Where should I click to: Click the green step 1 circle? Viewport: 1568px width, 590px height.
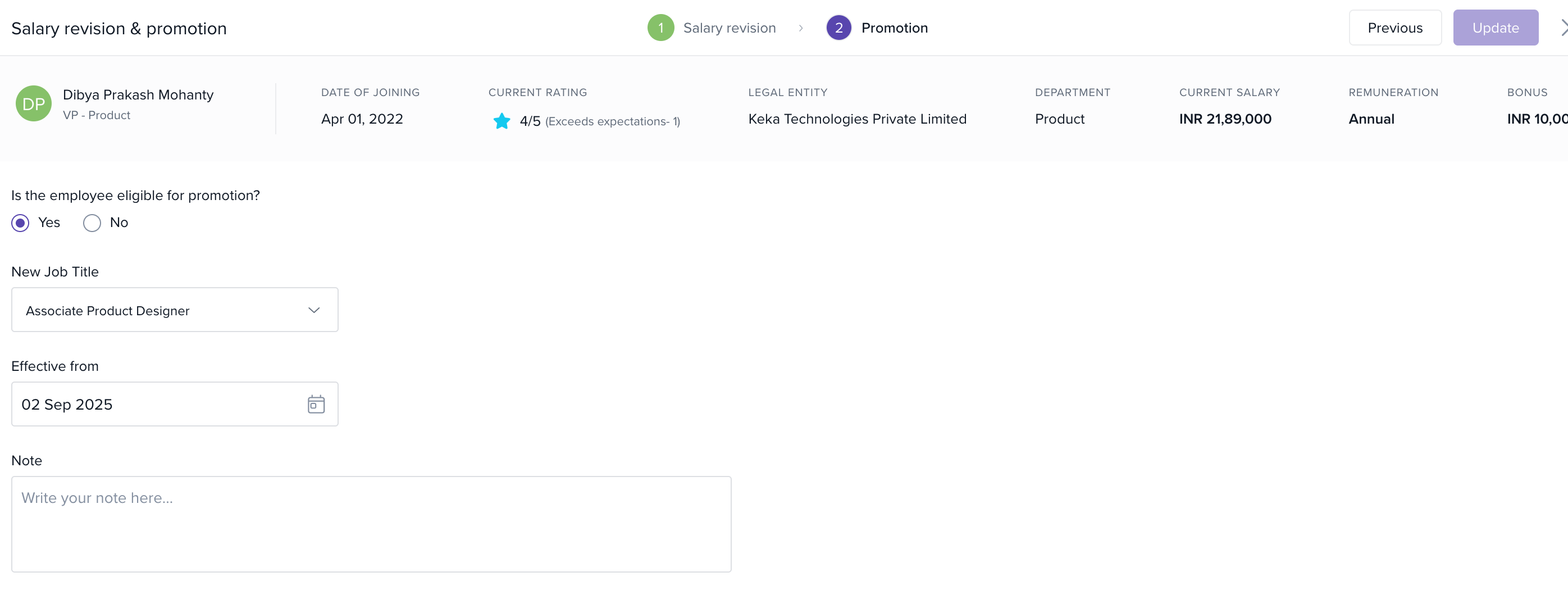click(660, 28)
